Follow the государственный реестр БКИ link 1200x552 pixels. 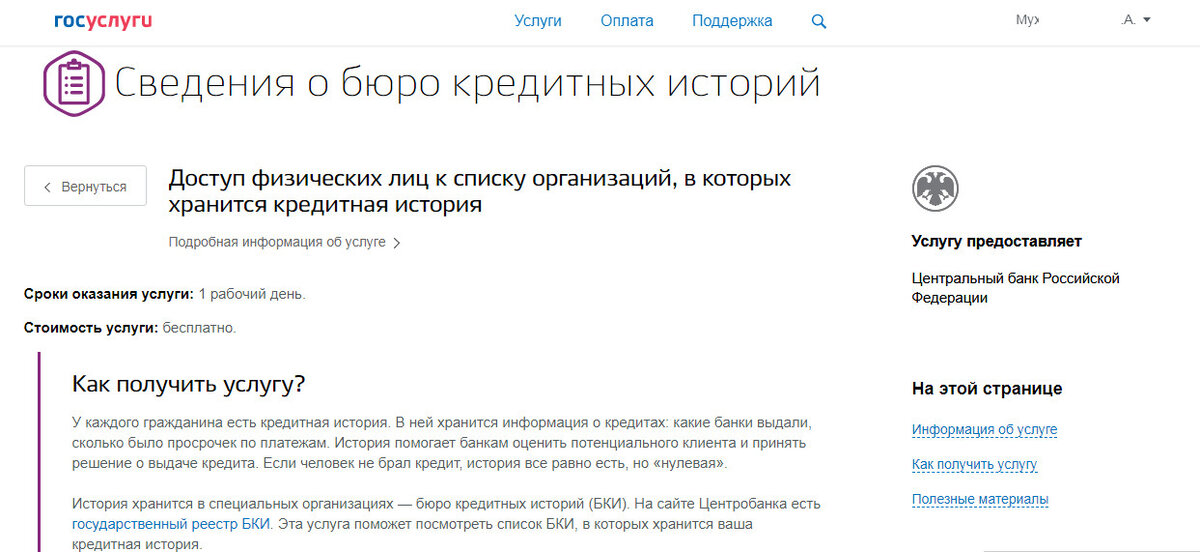[171, 524]
